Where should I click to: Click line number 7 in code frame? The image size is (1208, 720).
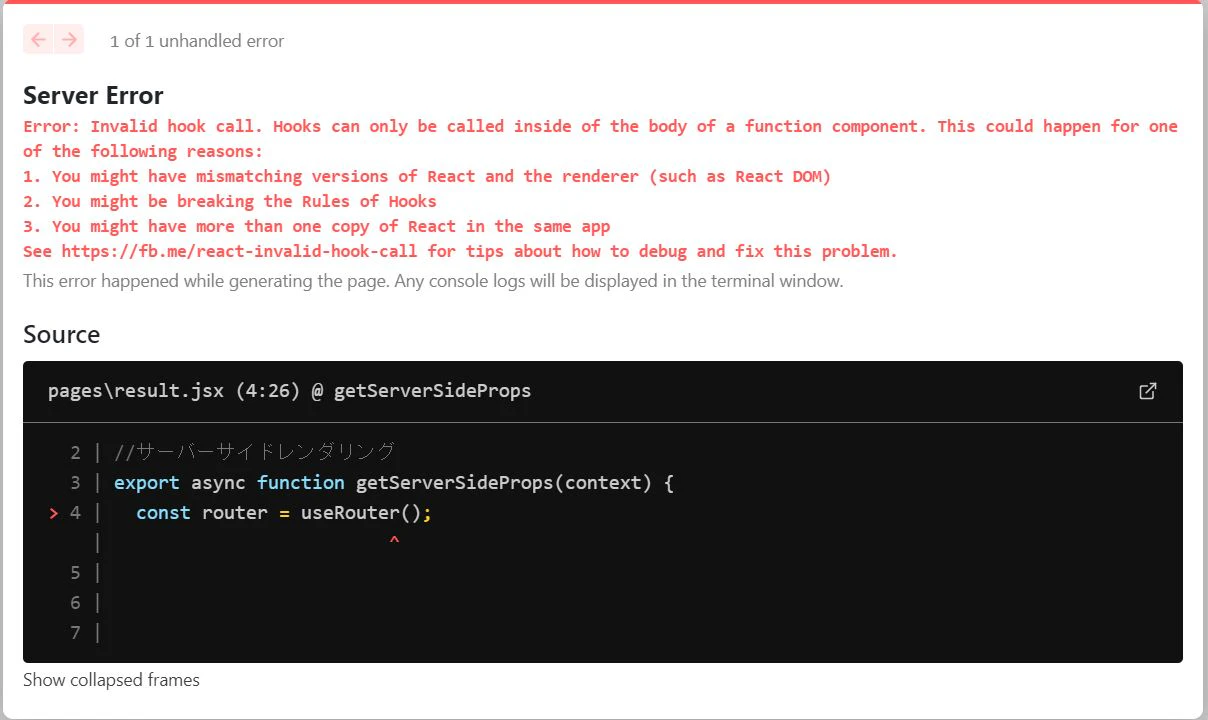[75, 633]
